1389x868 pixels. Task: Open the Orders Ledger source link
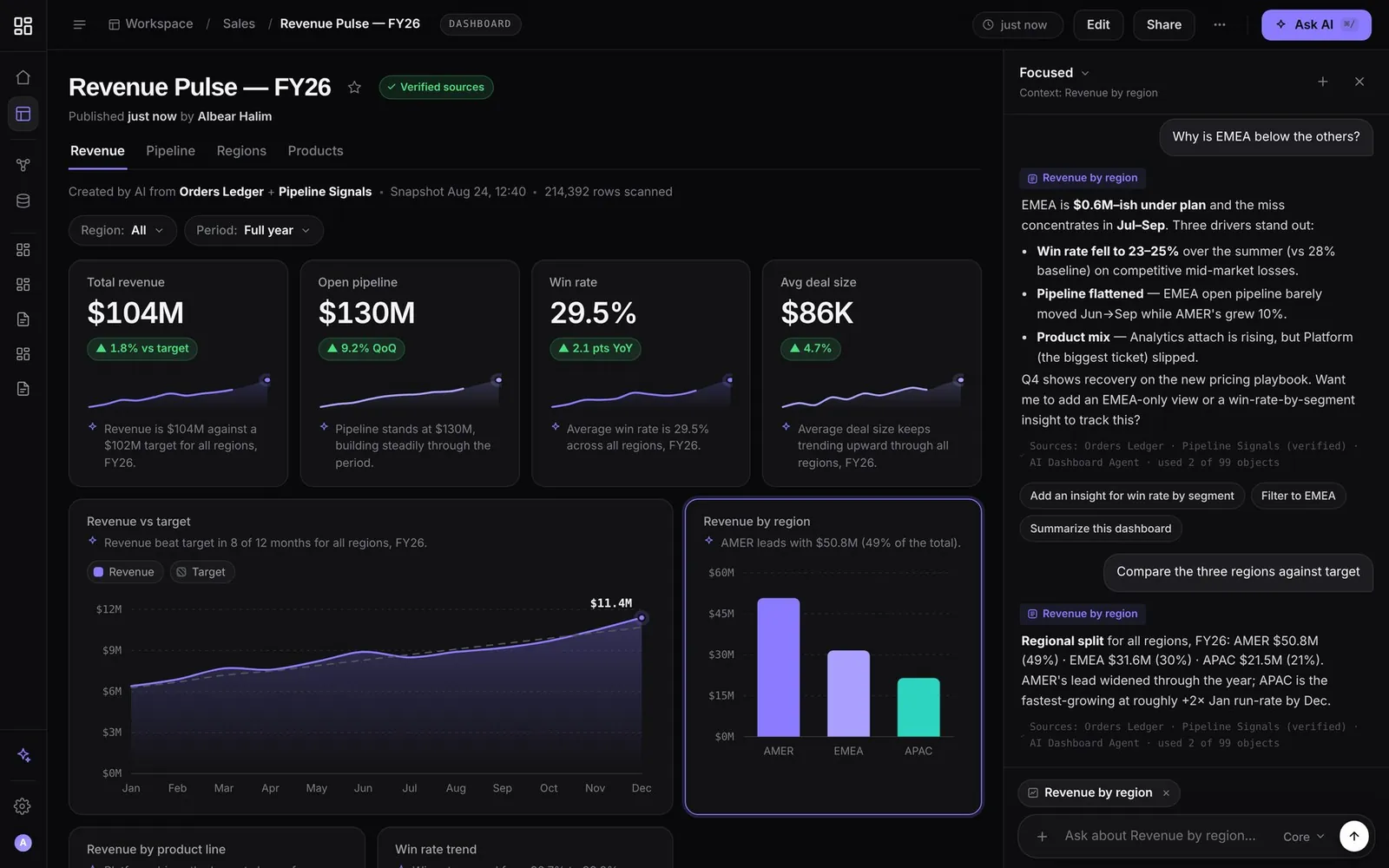pyautogui.click(x=221, y=192)
